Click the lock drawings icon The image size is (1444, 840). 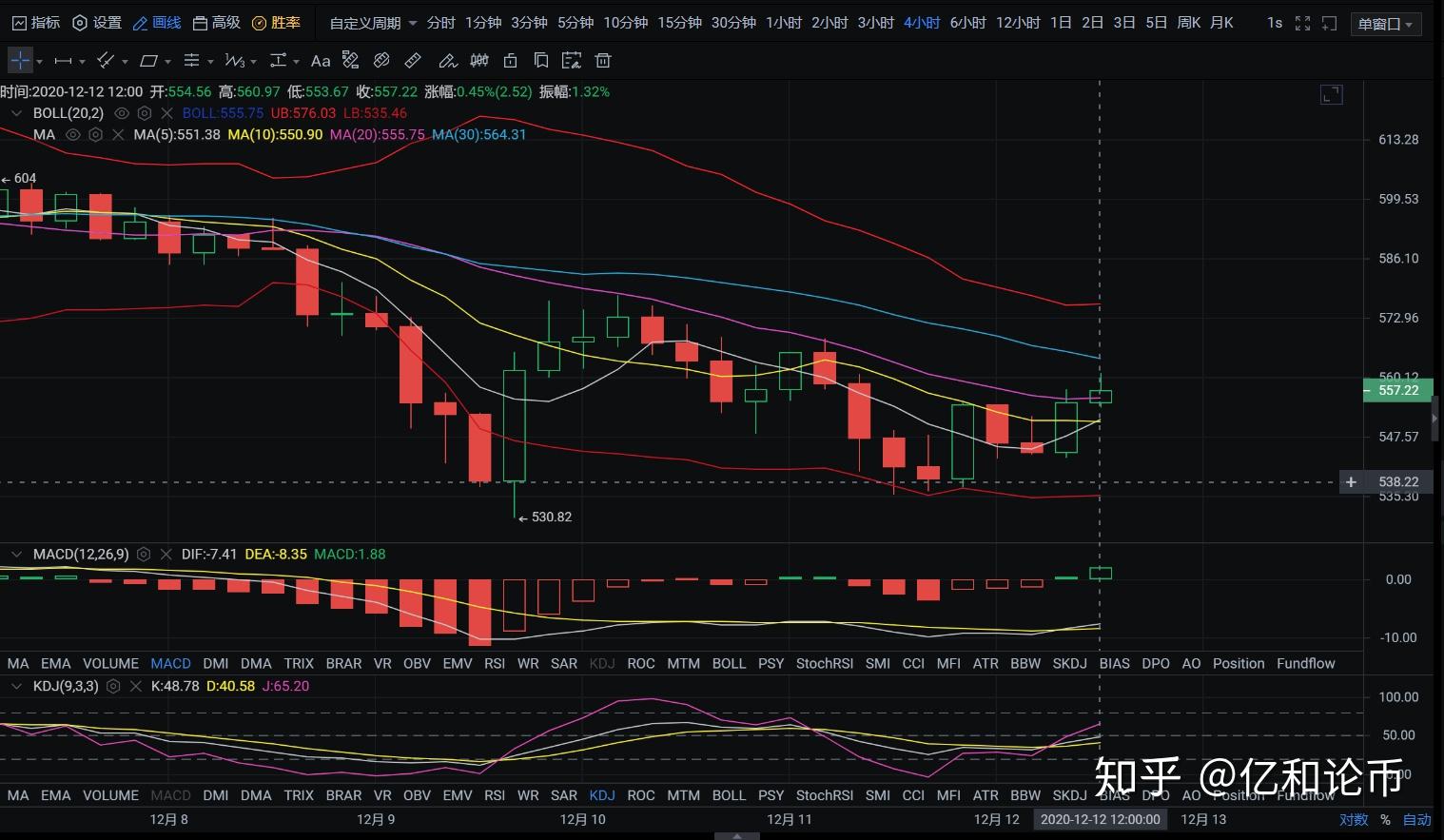pyautogui.click(x=510, y=61)
